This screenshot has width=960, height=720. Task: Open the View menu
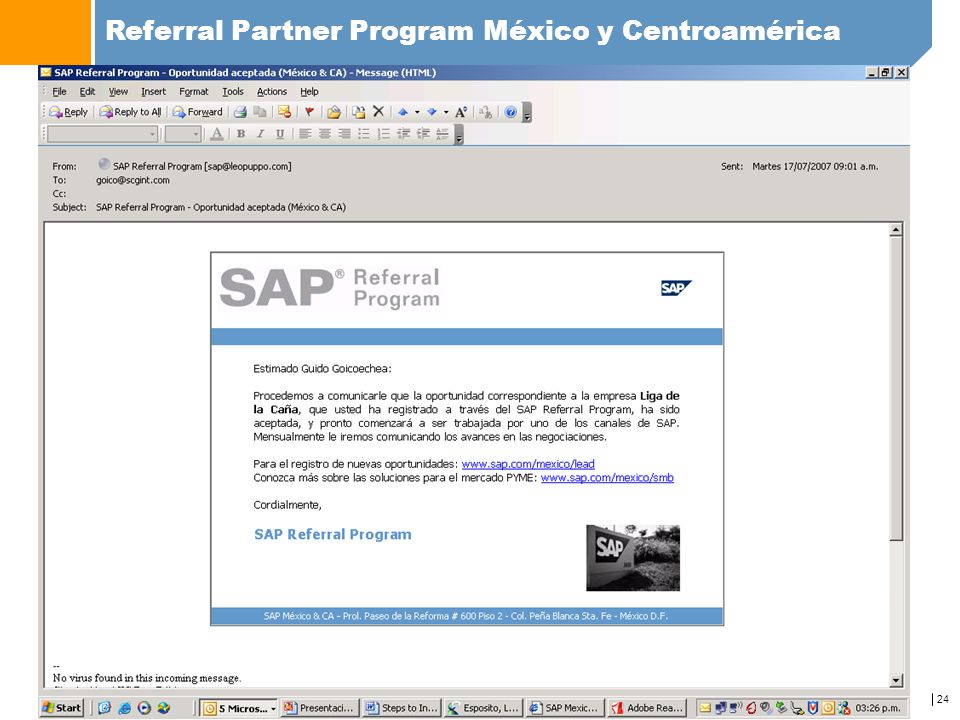(118, 91)
